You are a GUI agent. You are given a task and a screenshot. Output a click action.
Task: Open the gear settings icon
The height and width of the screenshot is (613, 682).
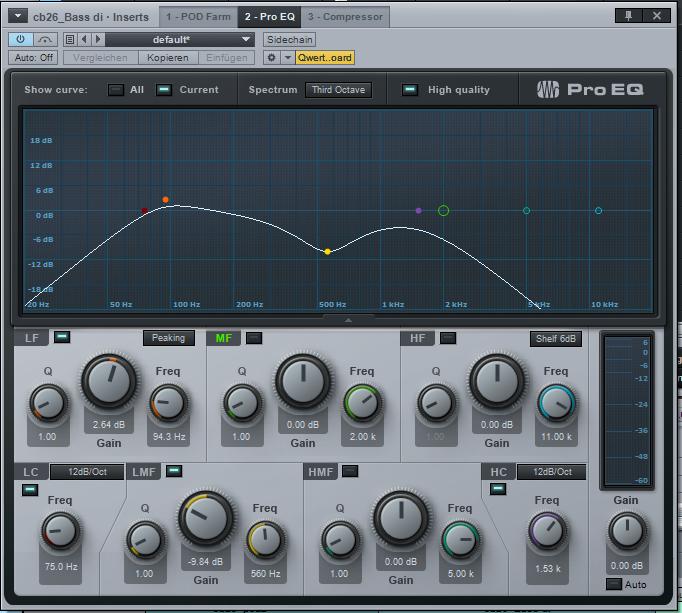(x=271, y=57)
